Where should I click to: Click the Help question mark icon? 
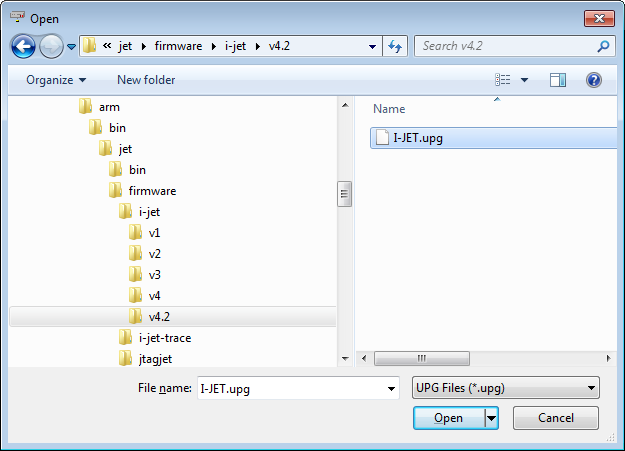point(593,80)
